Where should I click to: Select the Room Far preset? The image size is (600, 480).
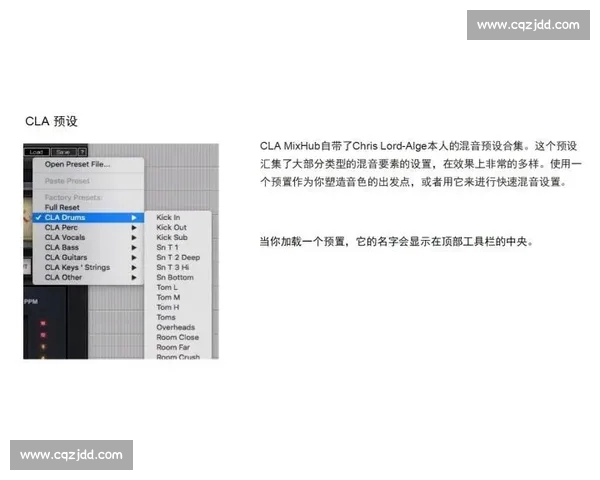(x=178, y=347)
